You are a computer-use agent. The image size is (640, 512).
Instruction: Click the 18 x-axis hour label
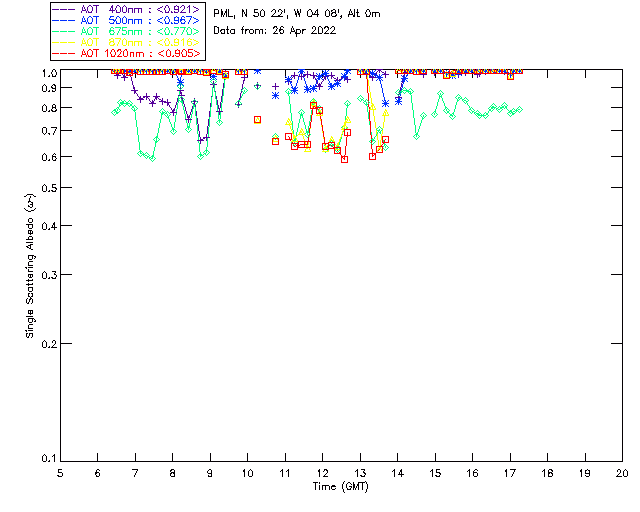pos(547,473)
